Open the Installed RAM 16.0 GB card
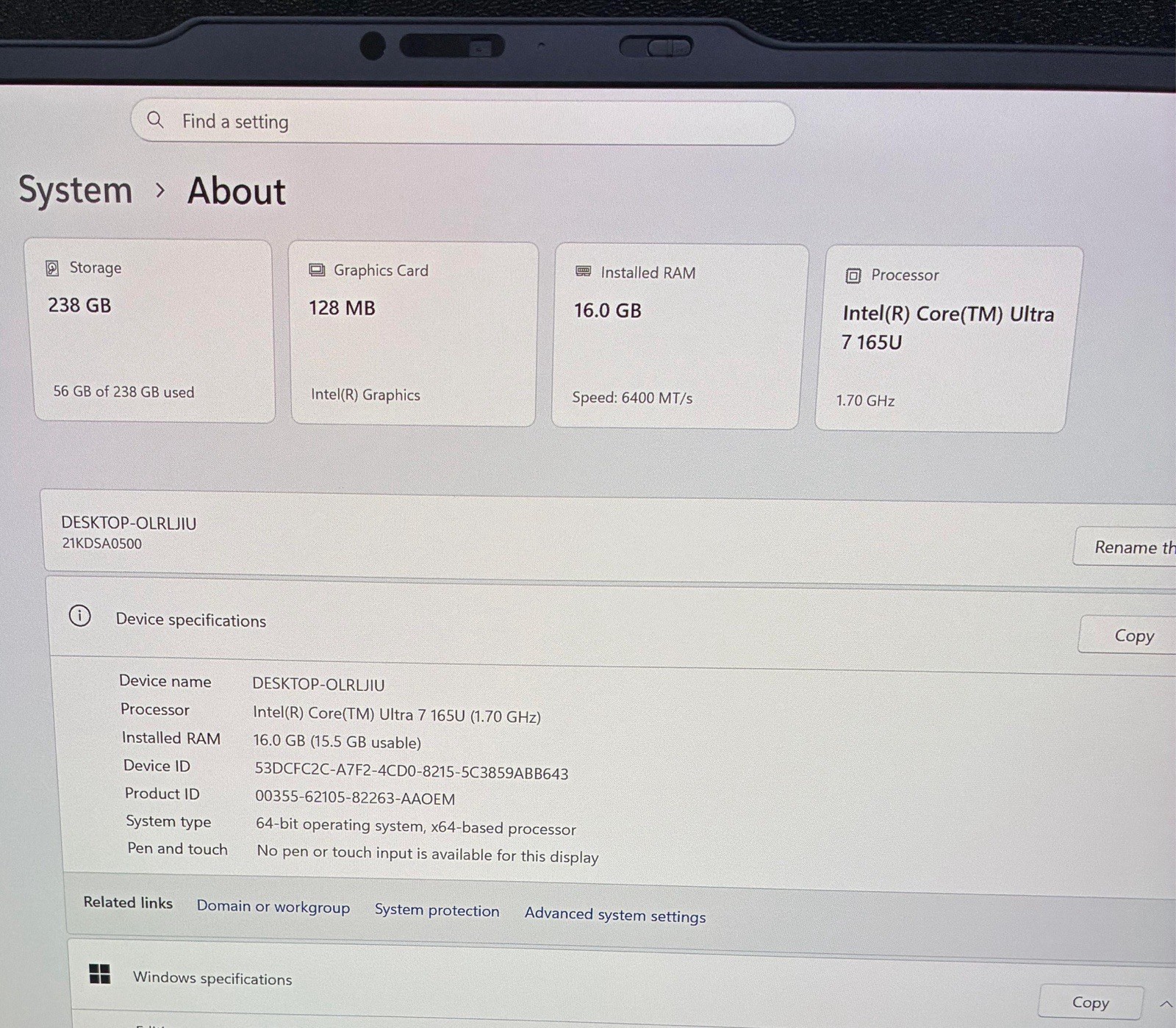The height and width of the screenshot is (1028, 1176). pyautogui.click(x=679, y=337)
